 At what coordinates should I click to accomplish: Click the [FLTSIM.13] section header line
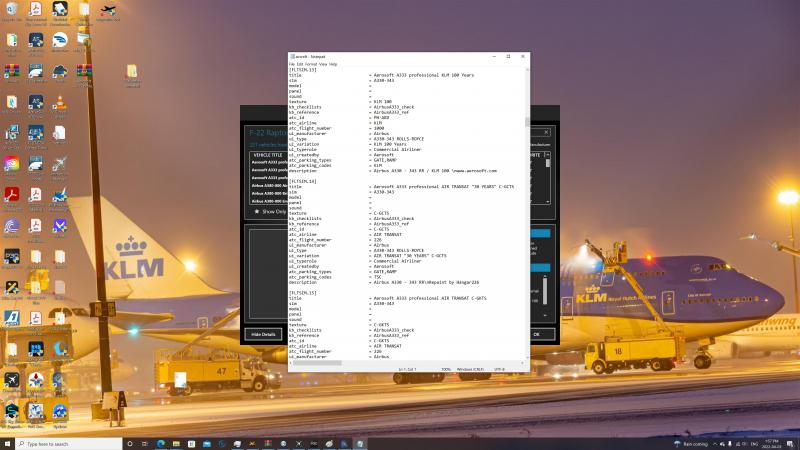(x=303, y=70)
